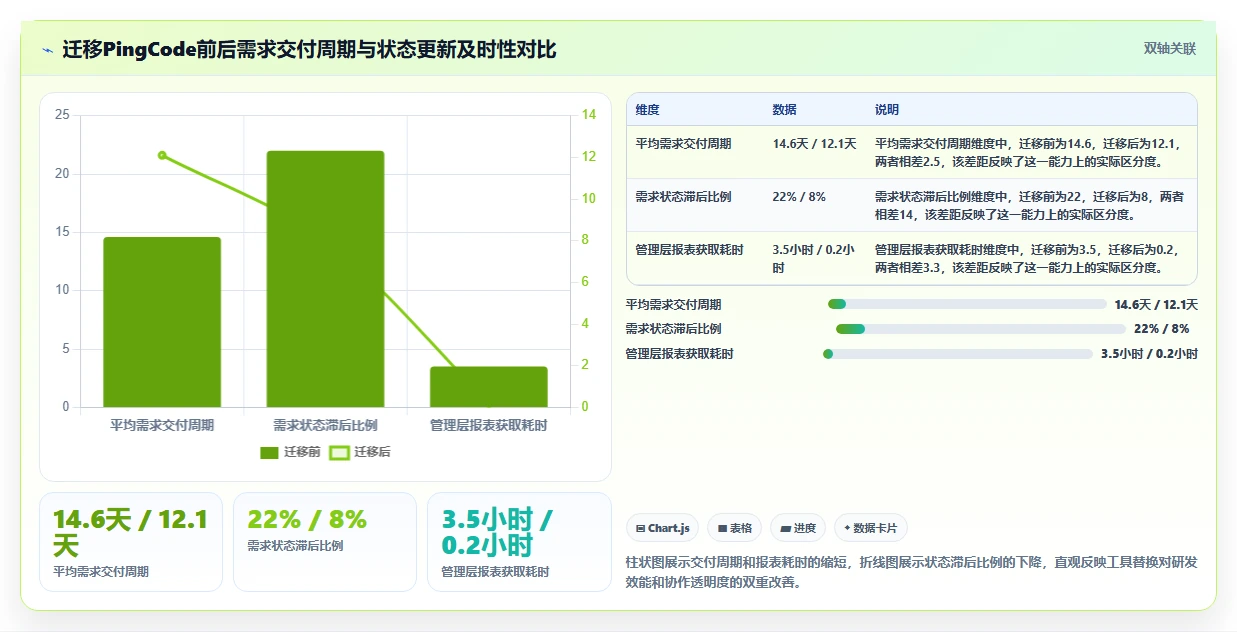Click x-axis label 需求状态滞后比例

point(325,425)
